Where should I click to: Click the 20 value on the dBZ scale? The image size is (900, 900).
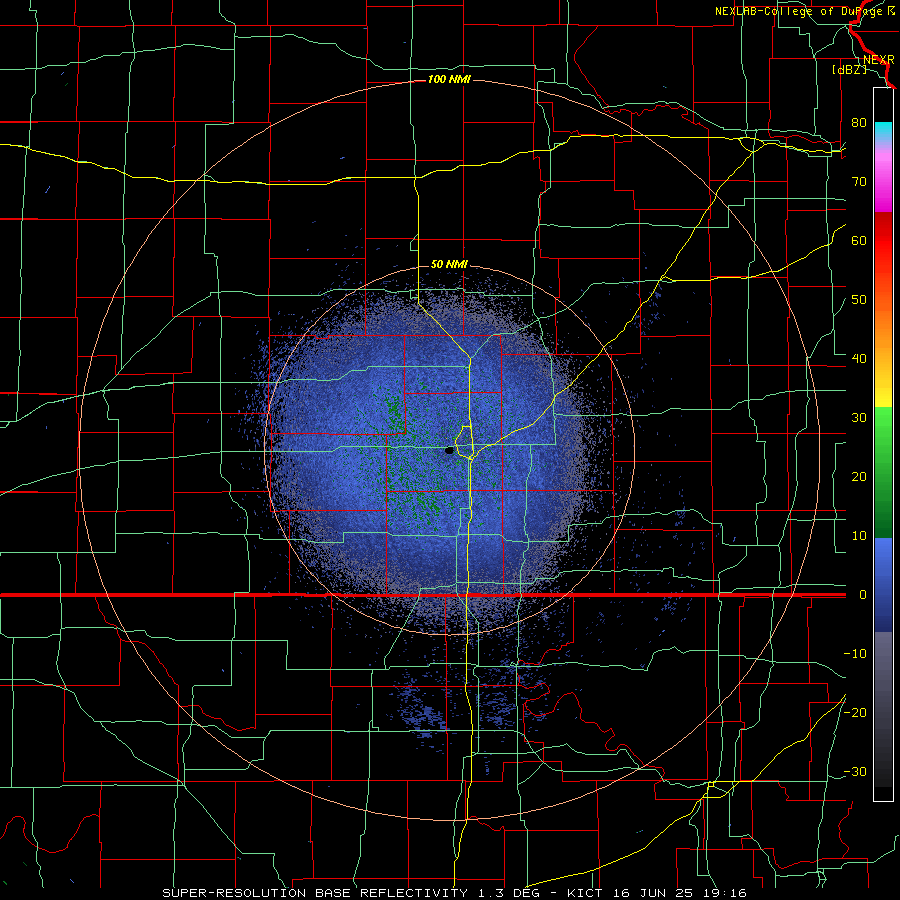pyautogui.click(x=859, y=477)
